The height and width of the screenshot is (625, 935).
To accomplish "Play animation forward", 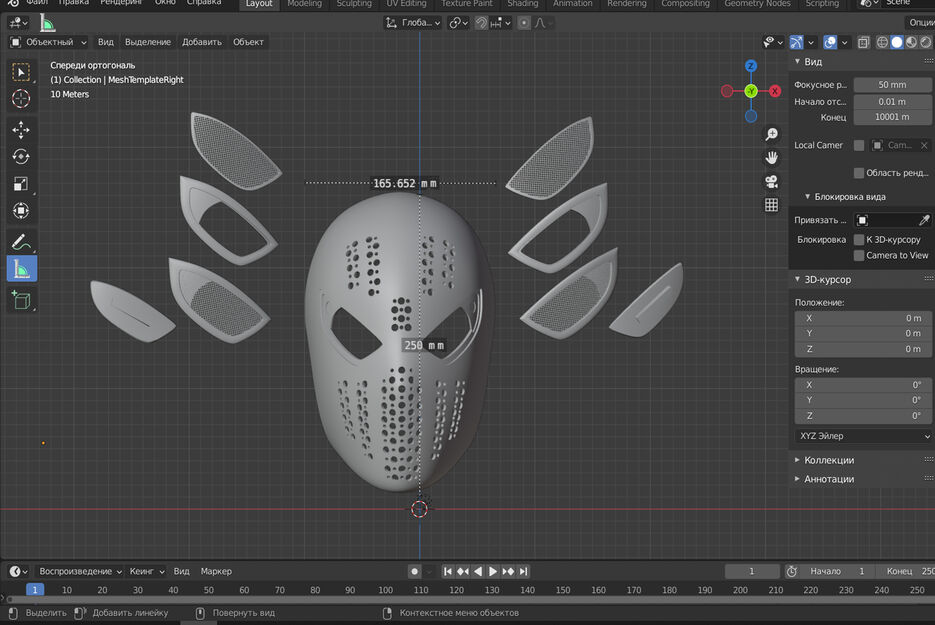I will coord(493,571).
